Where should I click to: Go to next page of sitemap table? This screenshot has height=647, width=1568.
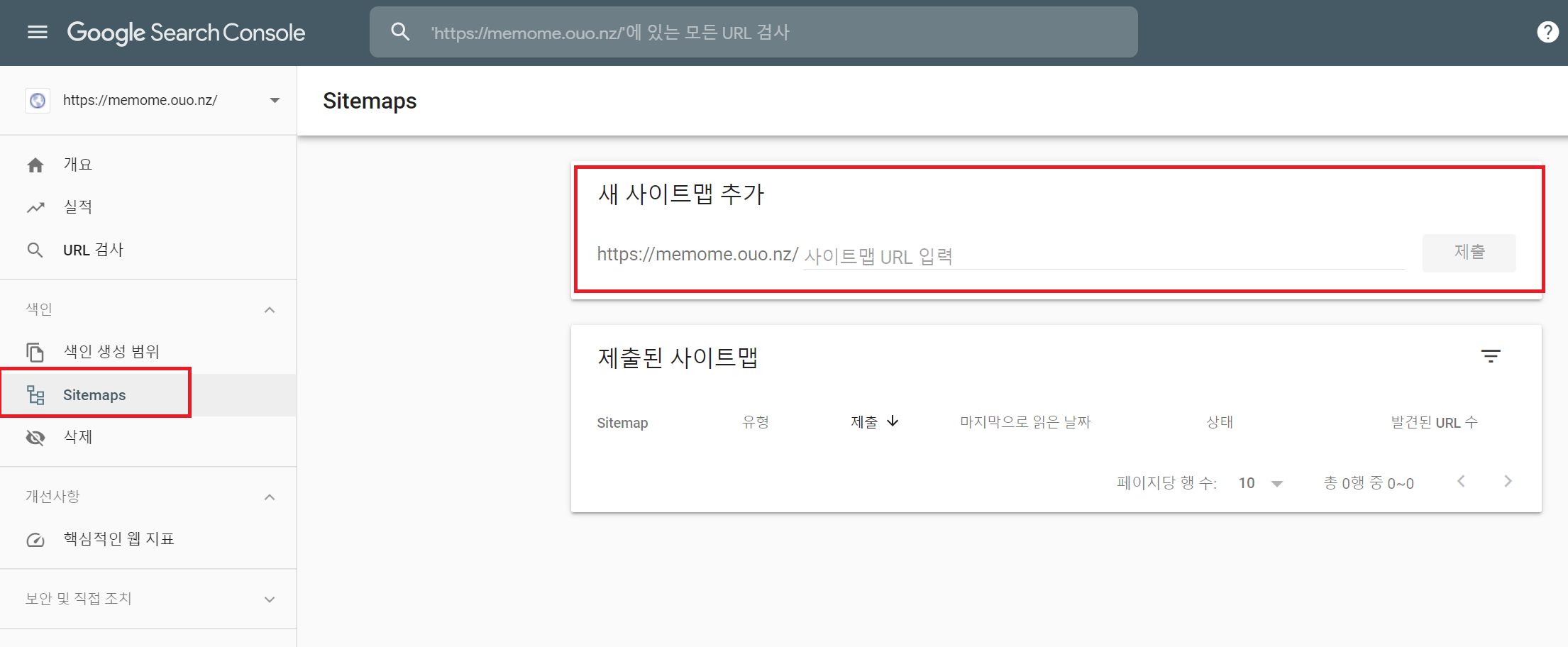click(1508, 481)
